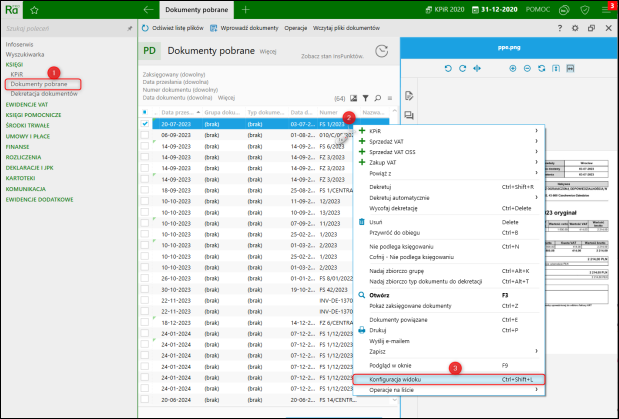Viewport: 619px width, 419px height.
Task: Click the InsPunktów status clock icon
Action: [x=381, y=51]
